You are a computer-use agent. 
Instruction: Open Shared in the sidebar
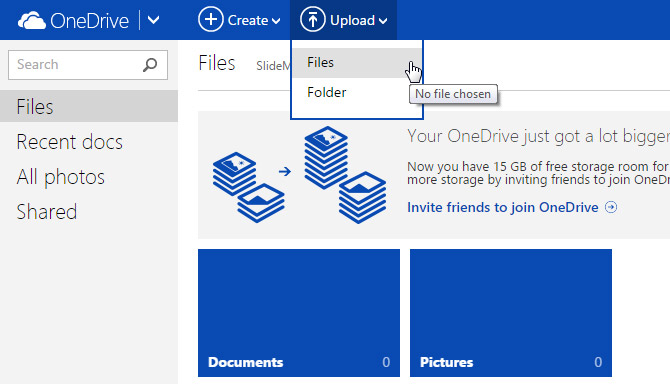click(47, 212)
